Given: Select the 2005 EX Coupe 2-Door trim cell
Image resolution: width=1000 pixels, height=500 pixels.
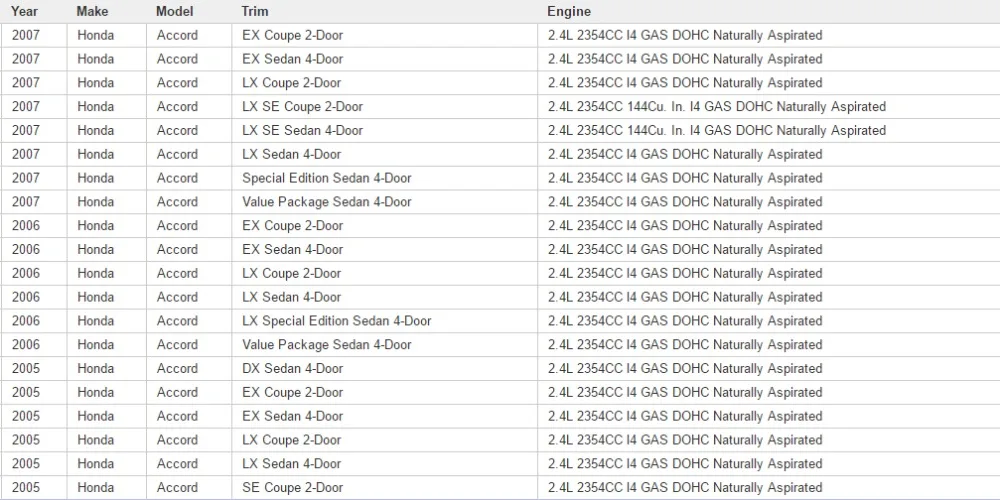Looking at the screenshot, I should pyautogui.click(x=385, y=392).
